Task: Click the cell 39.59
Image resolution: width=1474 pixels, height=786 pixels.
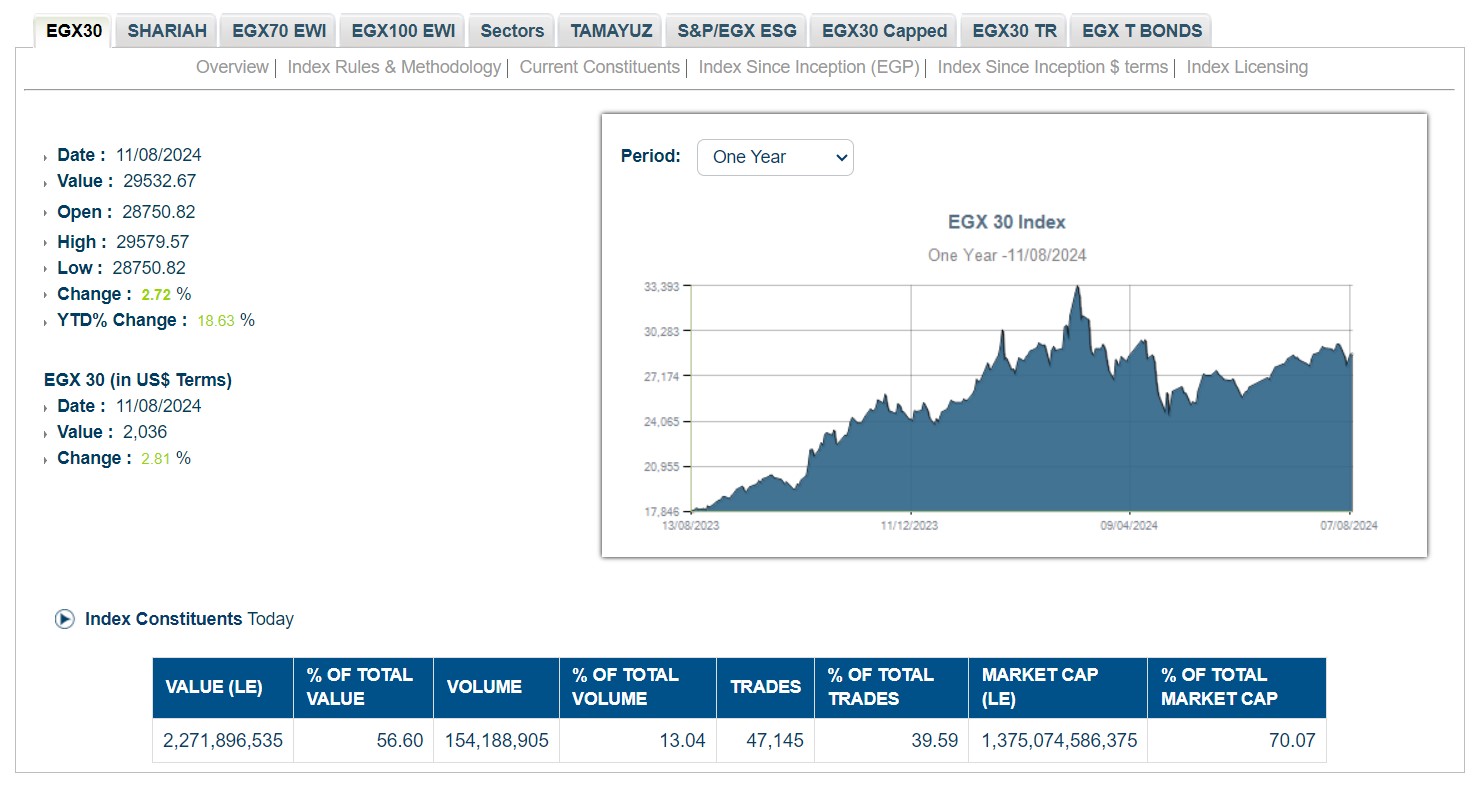Action: pyautogui.click(x=892, y=741)
